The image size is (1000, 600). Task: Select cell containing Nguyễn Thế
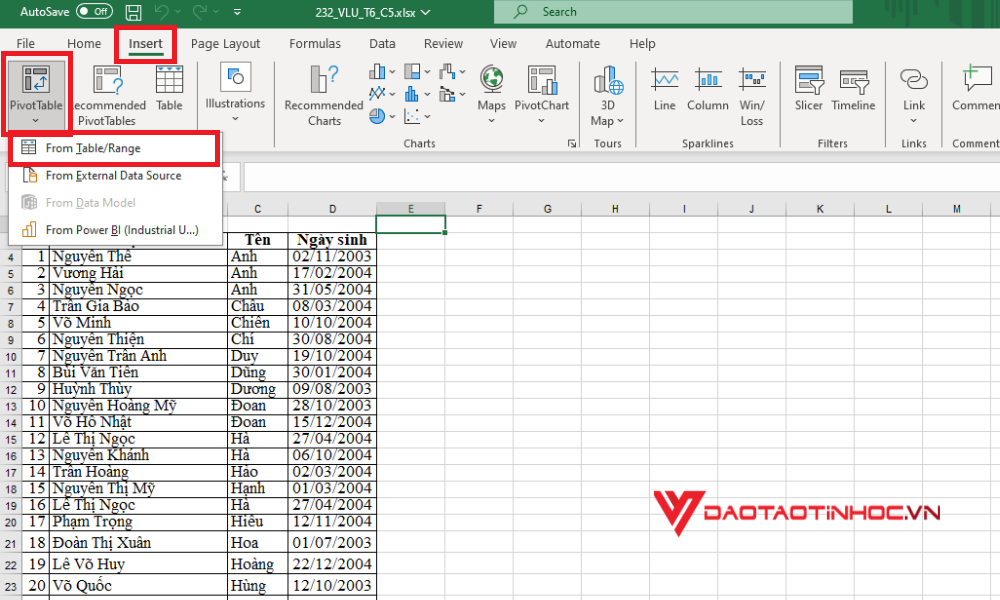coord(138,257)
